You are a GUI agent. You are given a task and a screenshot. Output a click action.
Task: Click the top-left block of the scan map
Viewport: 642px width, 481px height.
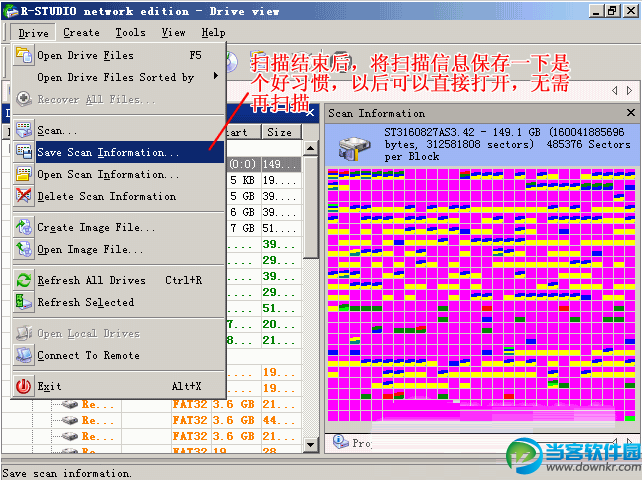tap(333, 174)
